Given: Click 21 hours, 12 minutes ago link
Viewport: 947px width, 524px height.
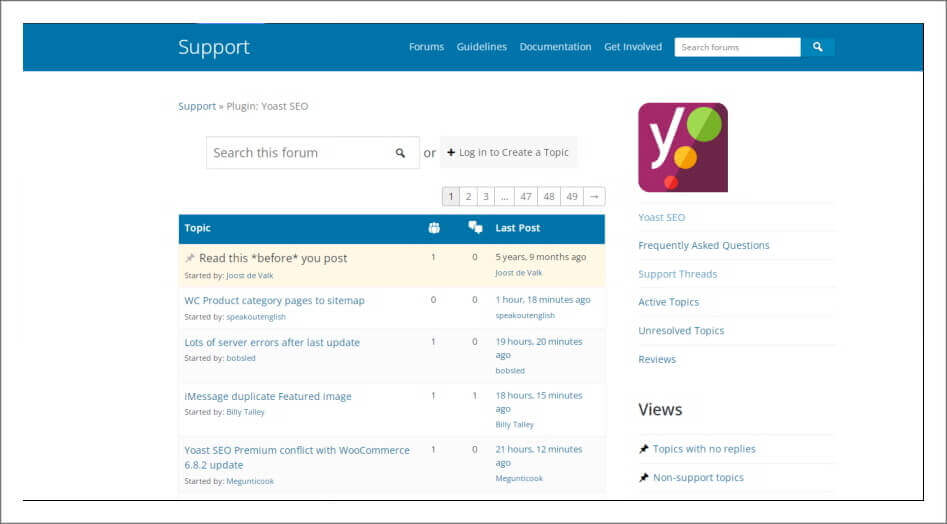Looking at the screenshot, I should 539,456.
